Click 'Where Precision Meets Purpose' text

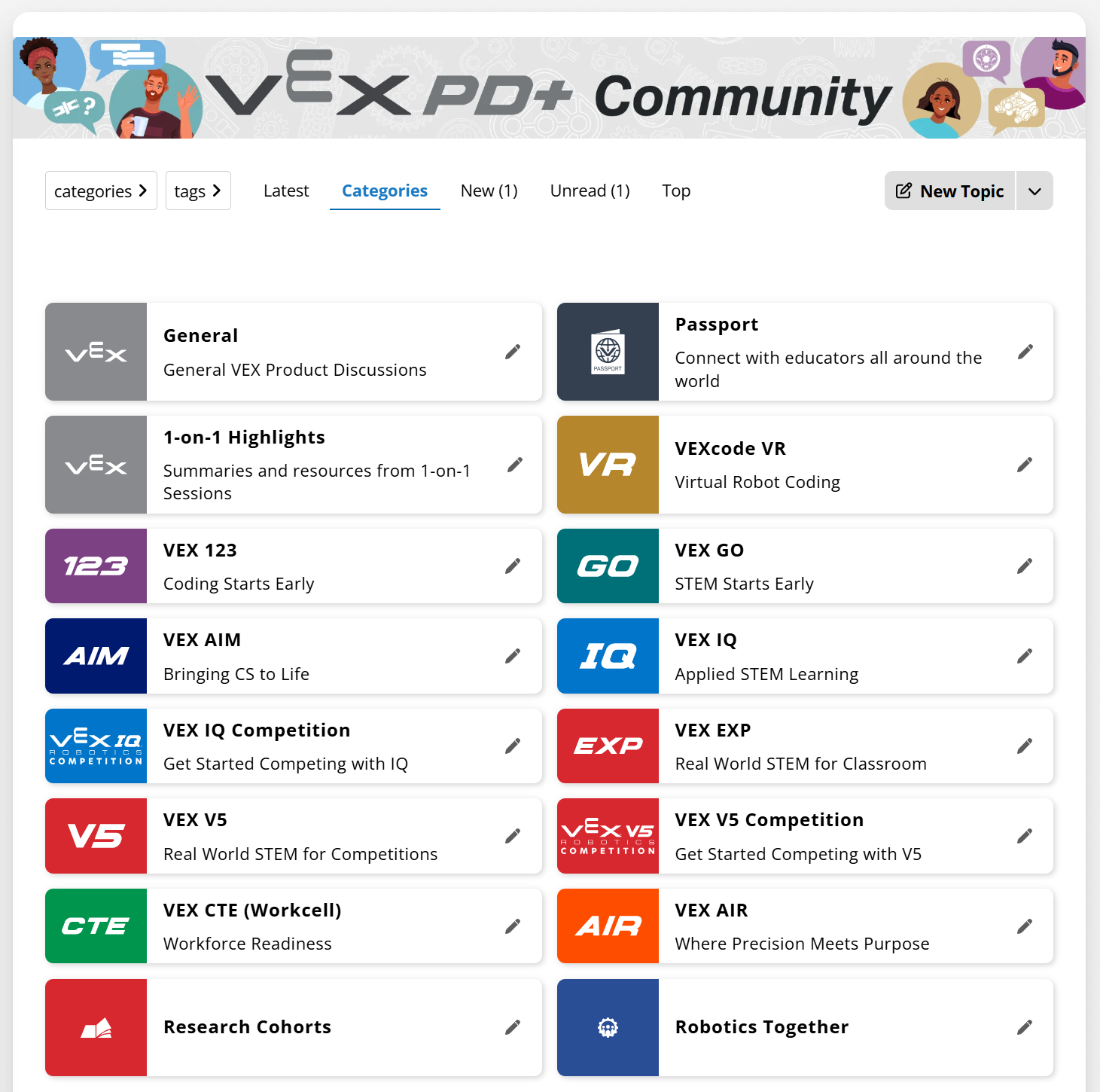click(x=802, y=944)
